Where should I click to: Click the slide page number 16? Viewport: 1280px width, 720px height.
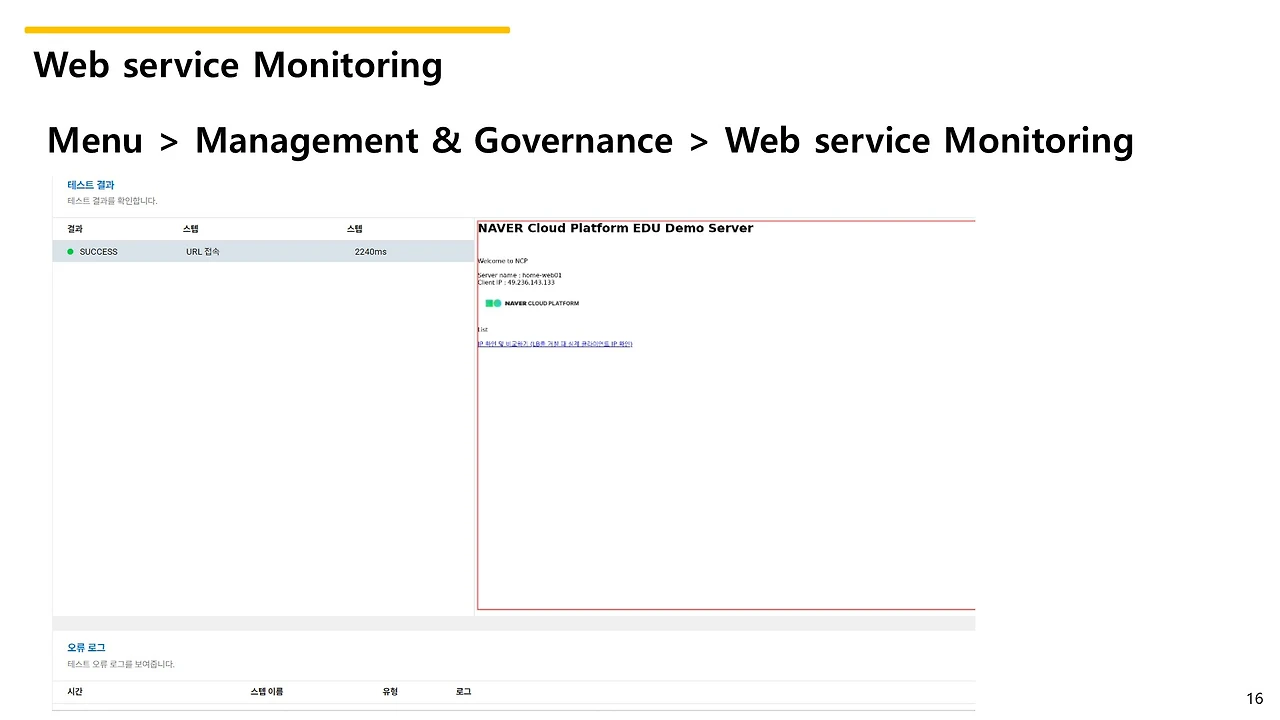1255,698
